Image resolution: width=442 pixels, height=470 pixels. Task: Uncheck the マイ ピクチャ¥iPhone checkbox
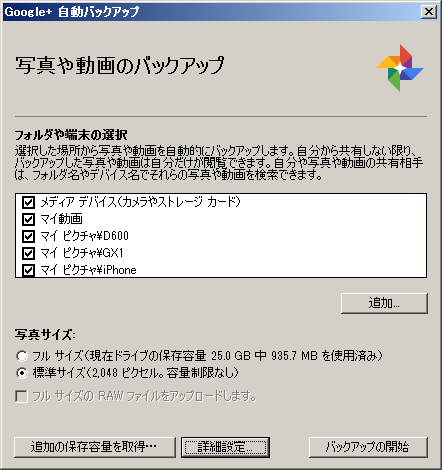pos(28,270)
